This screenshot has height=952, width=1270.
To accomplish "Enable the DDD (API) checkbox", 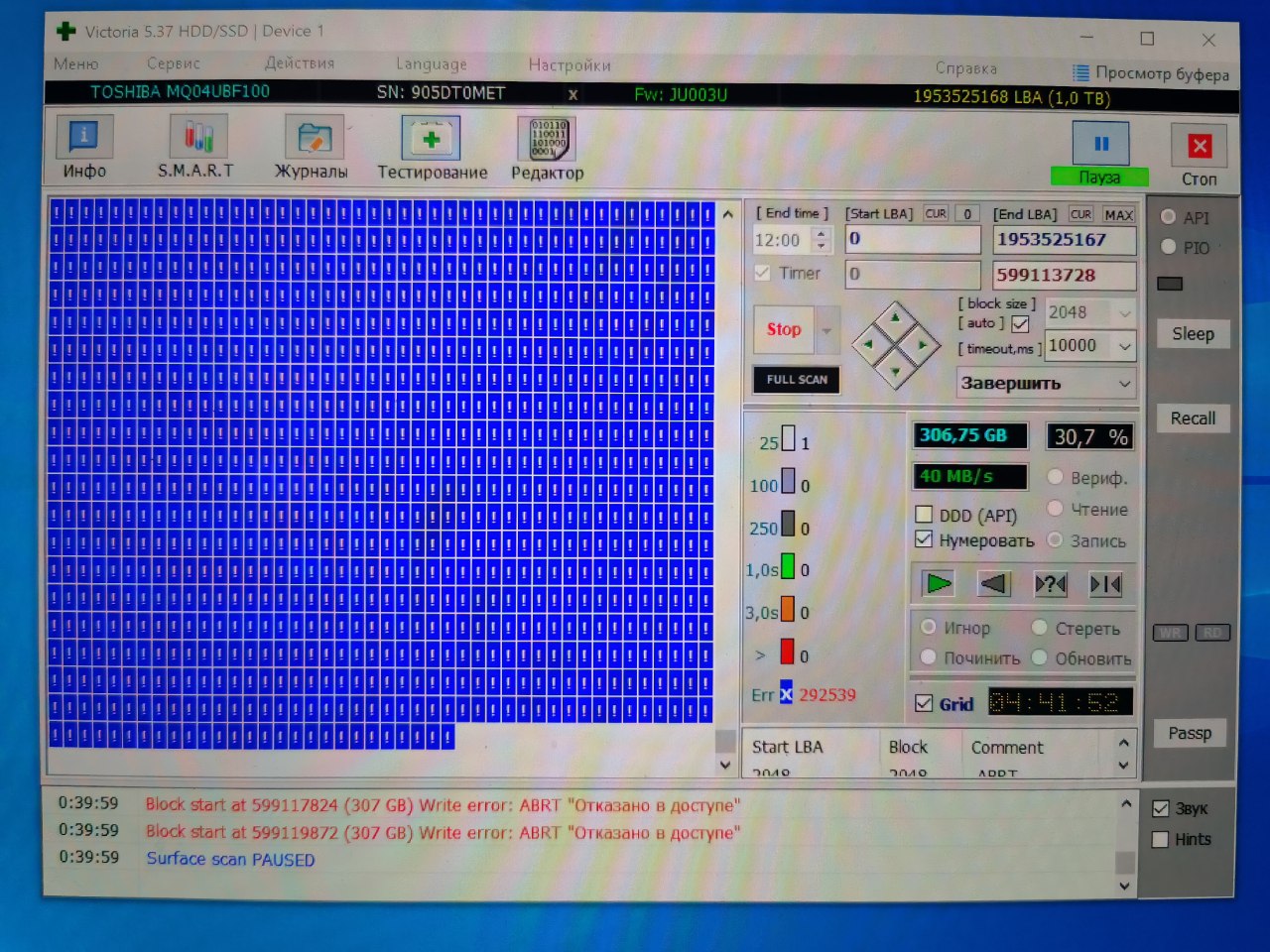I will coord(924,514).
